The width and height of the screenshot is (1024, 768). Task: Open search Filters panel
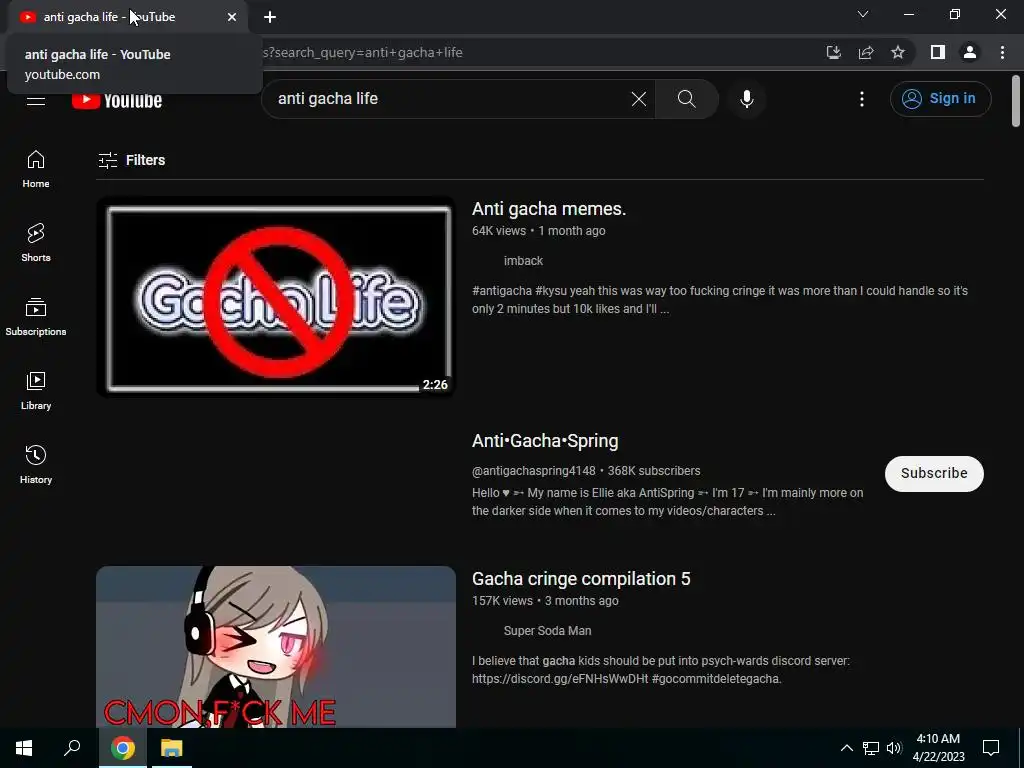(131, 160)
